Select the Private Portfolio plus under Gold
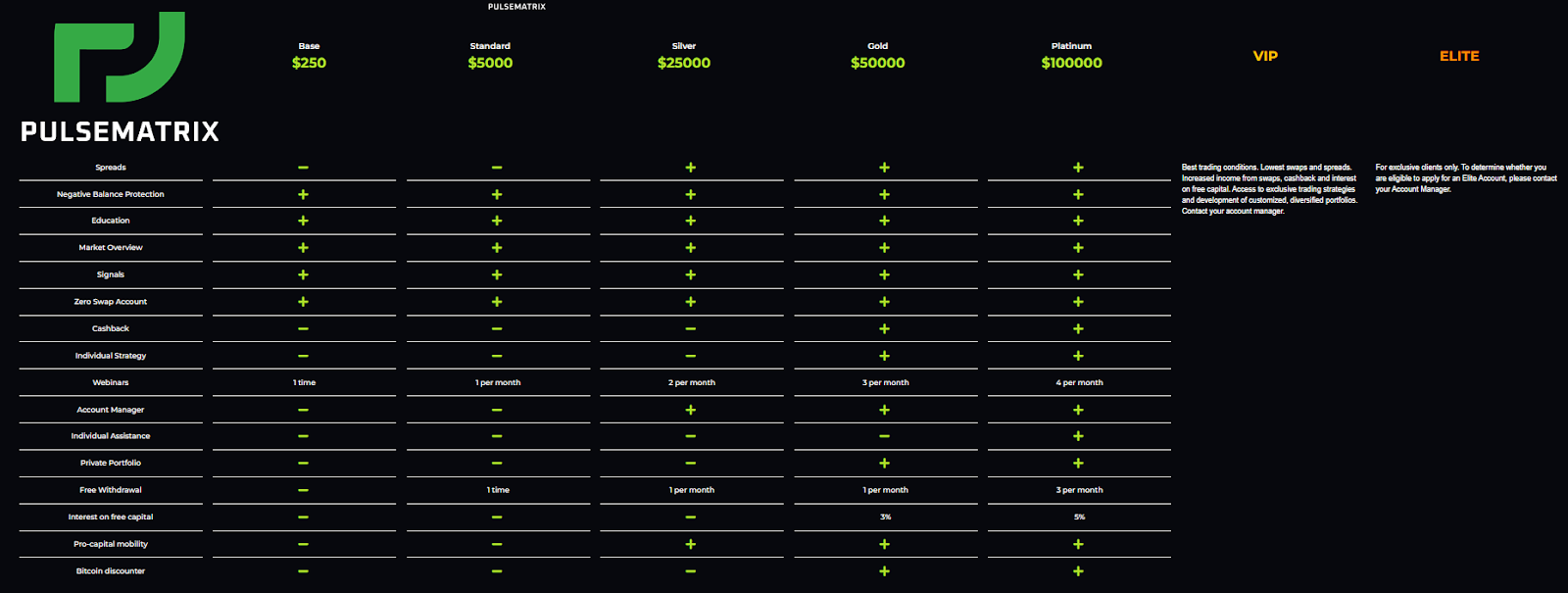 point(884,463)
